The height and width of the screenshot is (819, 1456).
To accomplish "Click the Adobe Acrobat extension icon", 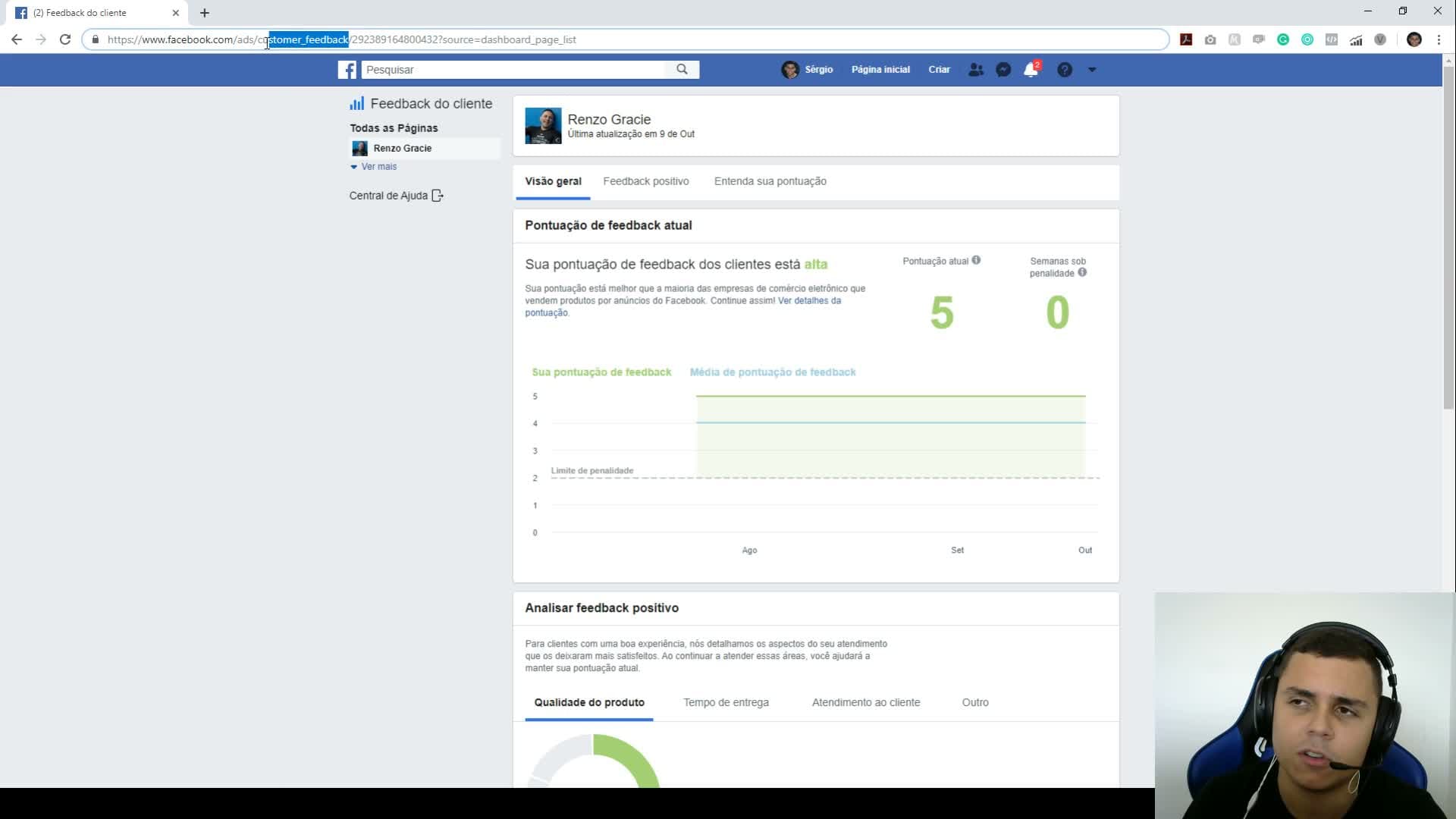I will [1186, 39].
